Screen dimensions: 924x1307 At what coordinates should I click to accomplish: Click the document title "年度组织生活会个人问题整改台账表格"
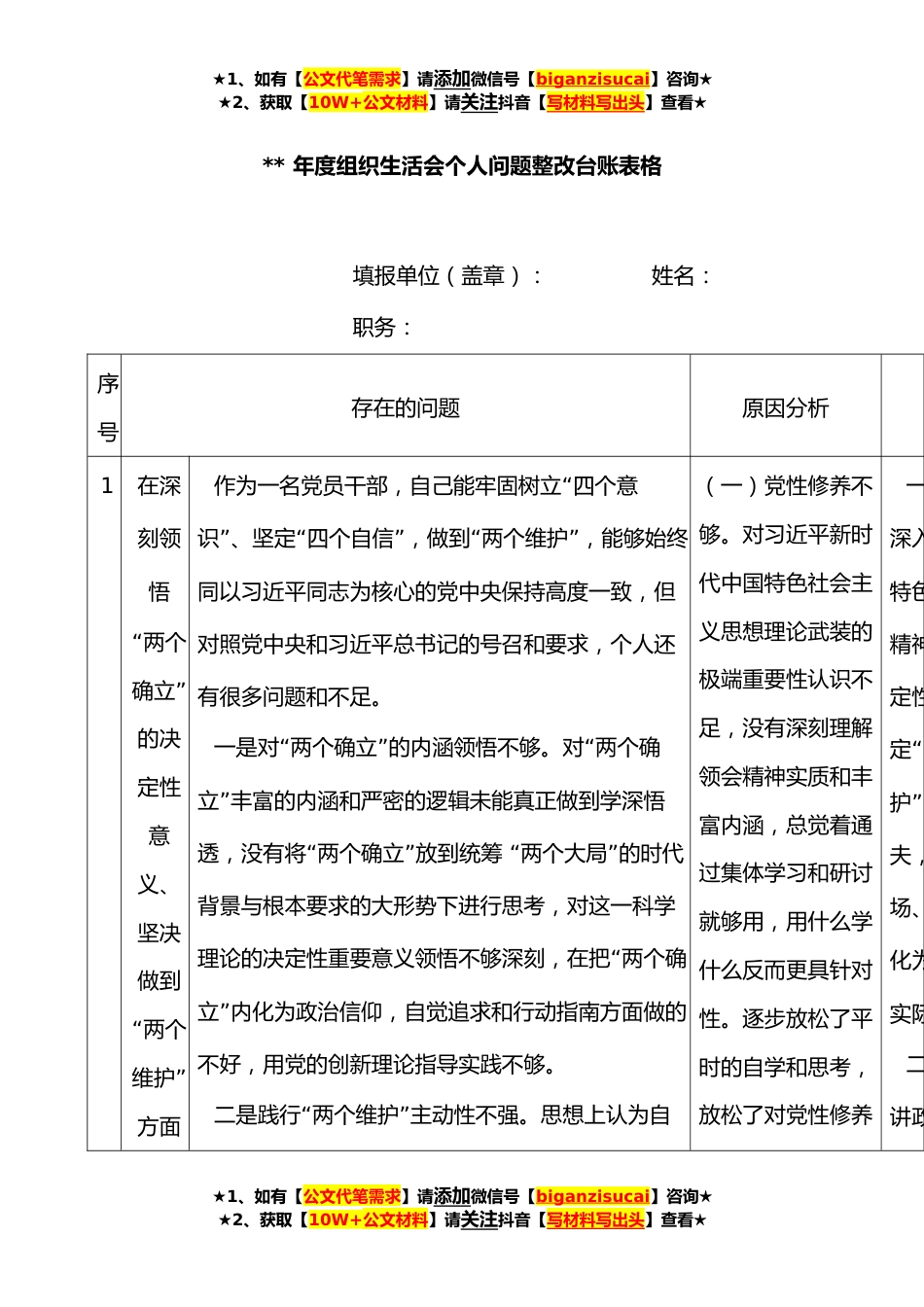pos(476,166)
